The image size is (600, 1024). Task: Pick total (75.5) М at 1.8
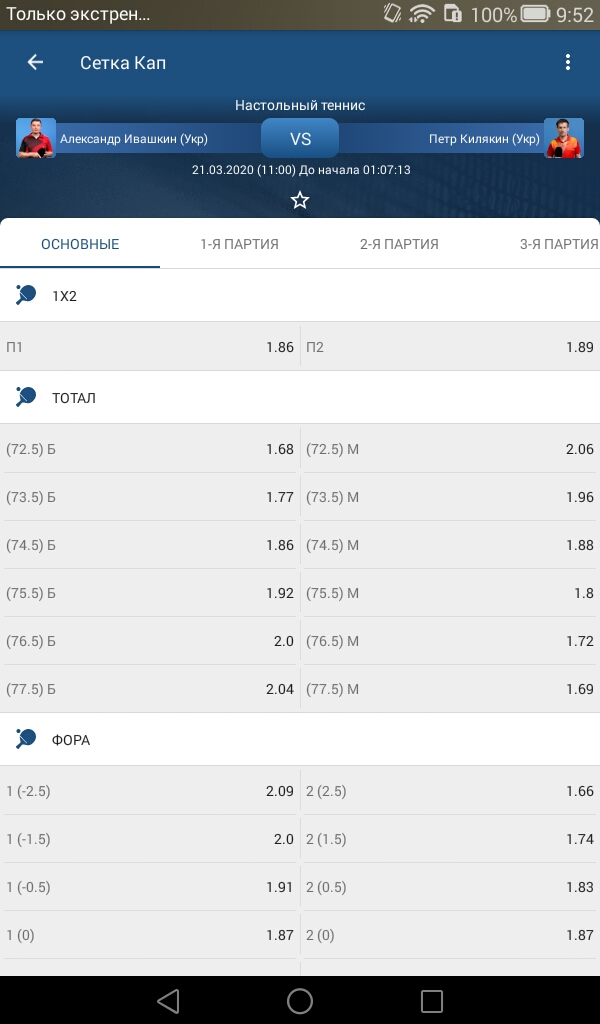[450, 593]
